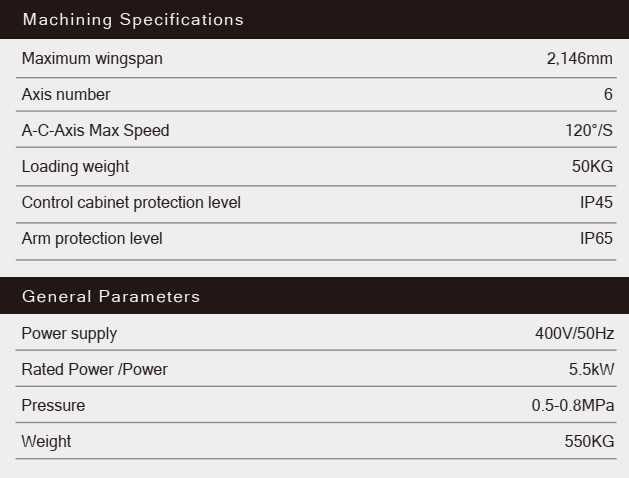
Task: Click the 400V/50Hz power supply value
Action: pyautogui.click(x=574, y=334)
